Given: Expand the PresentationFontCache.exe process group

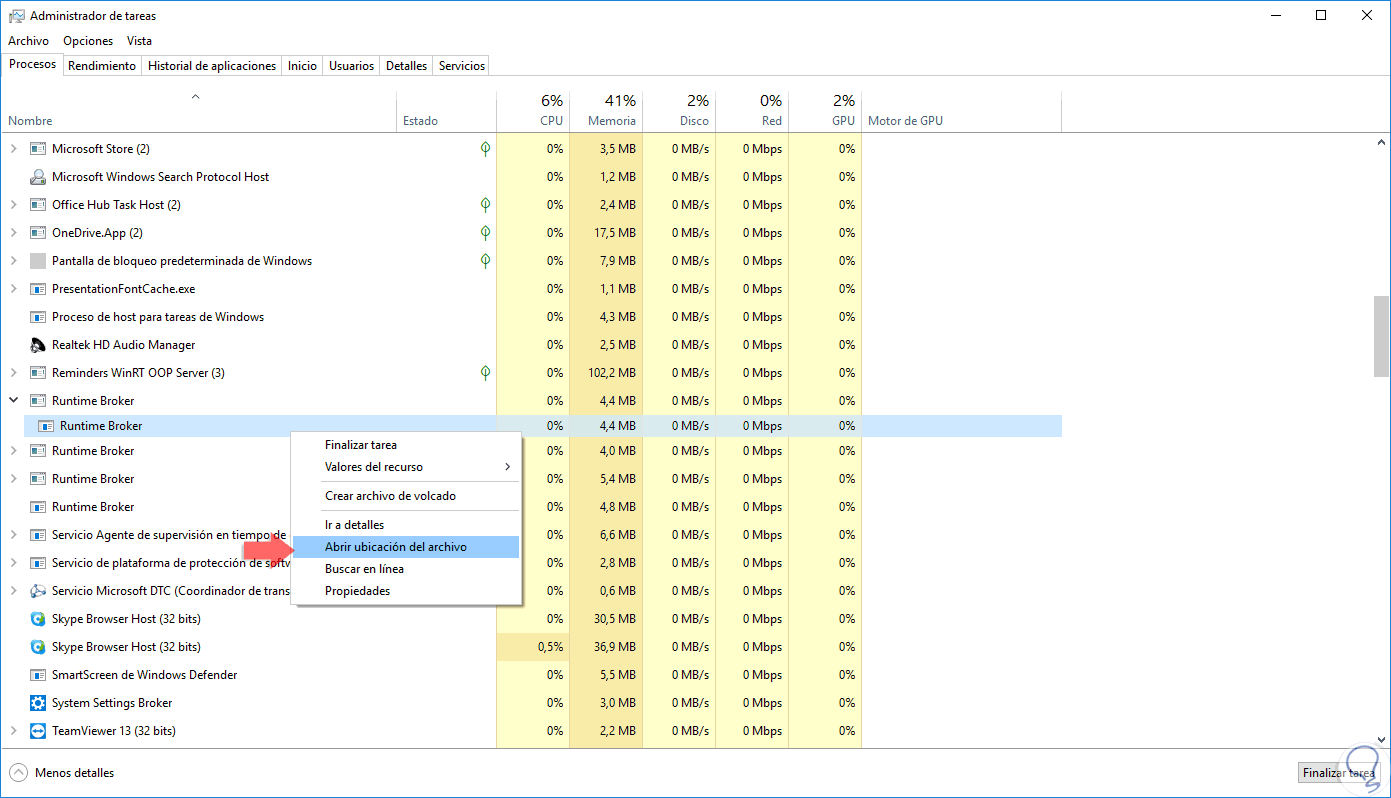Looking at the screenshot, I should click(13, 289).
